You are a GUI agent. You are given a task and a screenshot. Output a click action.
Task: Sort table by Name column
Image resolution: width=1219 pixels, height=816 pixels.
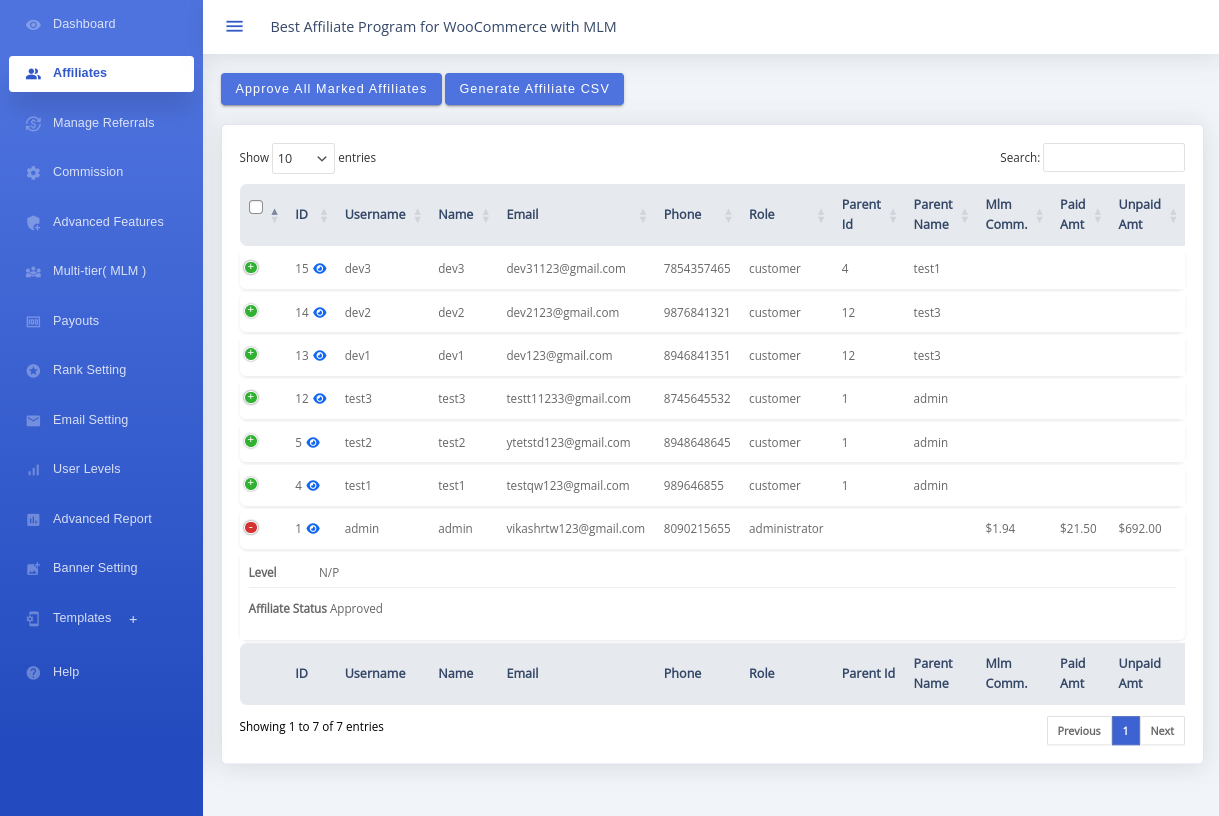(464, 215)
